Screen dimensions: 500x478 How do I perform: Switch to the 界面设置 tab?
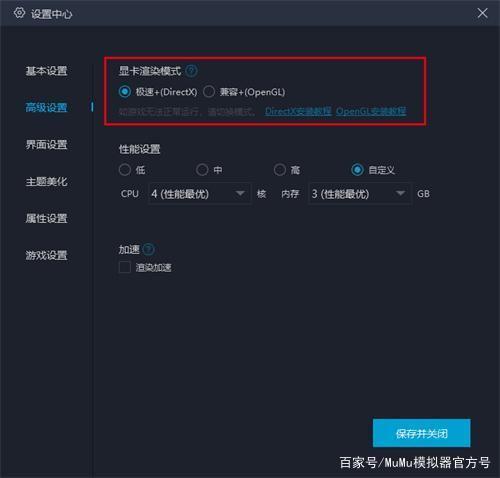46,144
